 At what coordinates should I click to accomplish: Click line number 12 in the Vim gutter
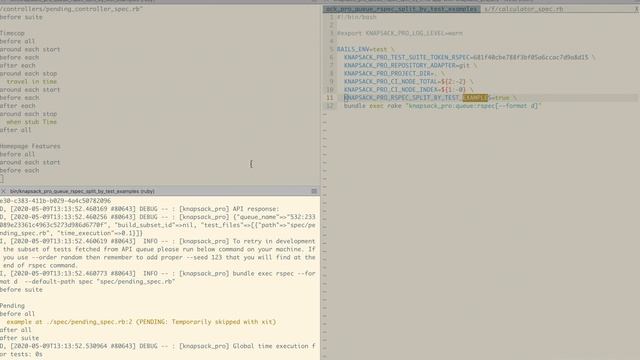click(x=330, y=106)
